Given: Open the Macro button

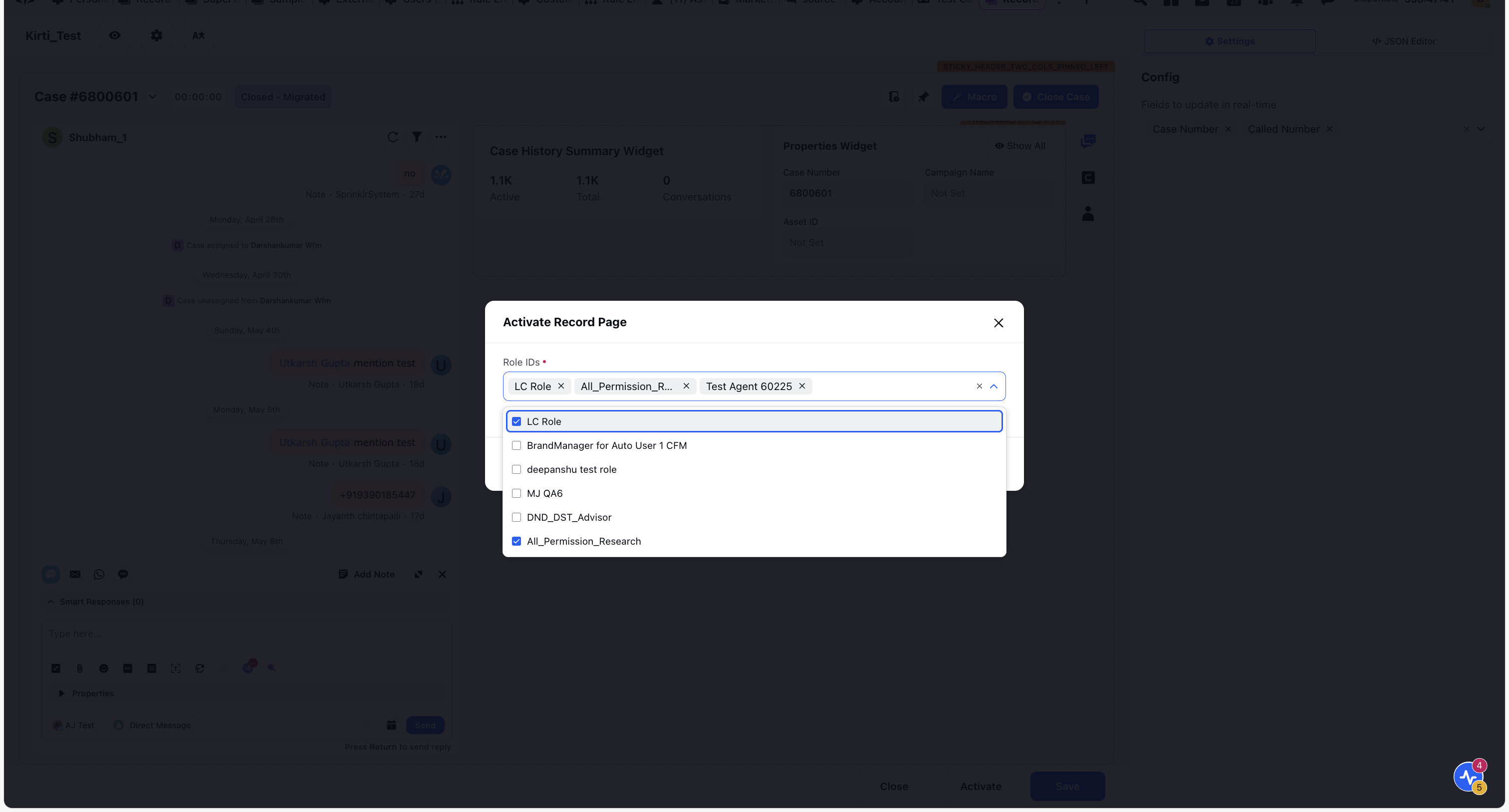Looking at the screenshot, I should (974, 97).
